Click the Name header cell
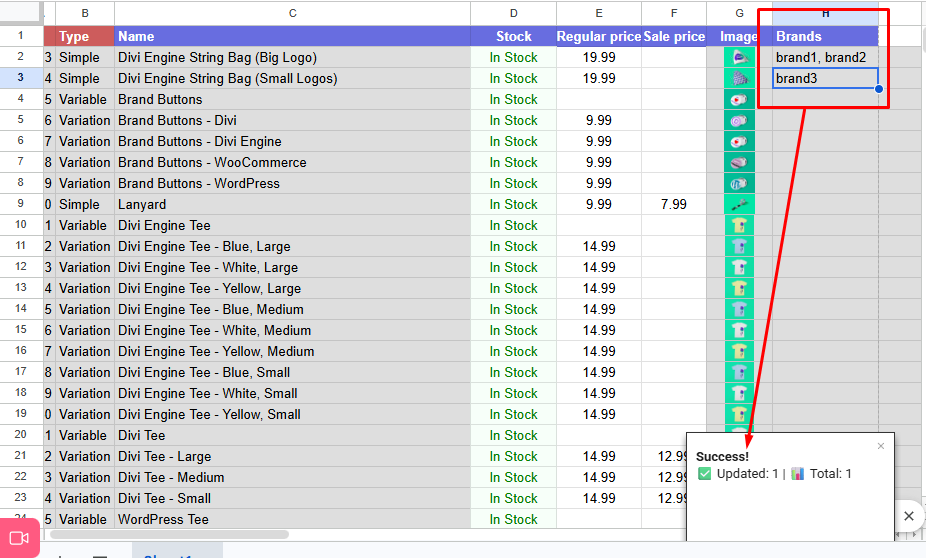The image size is (926, 558). 292,37
